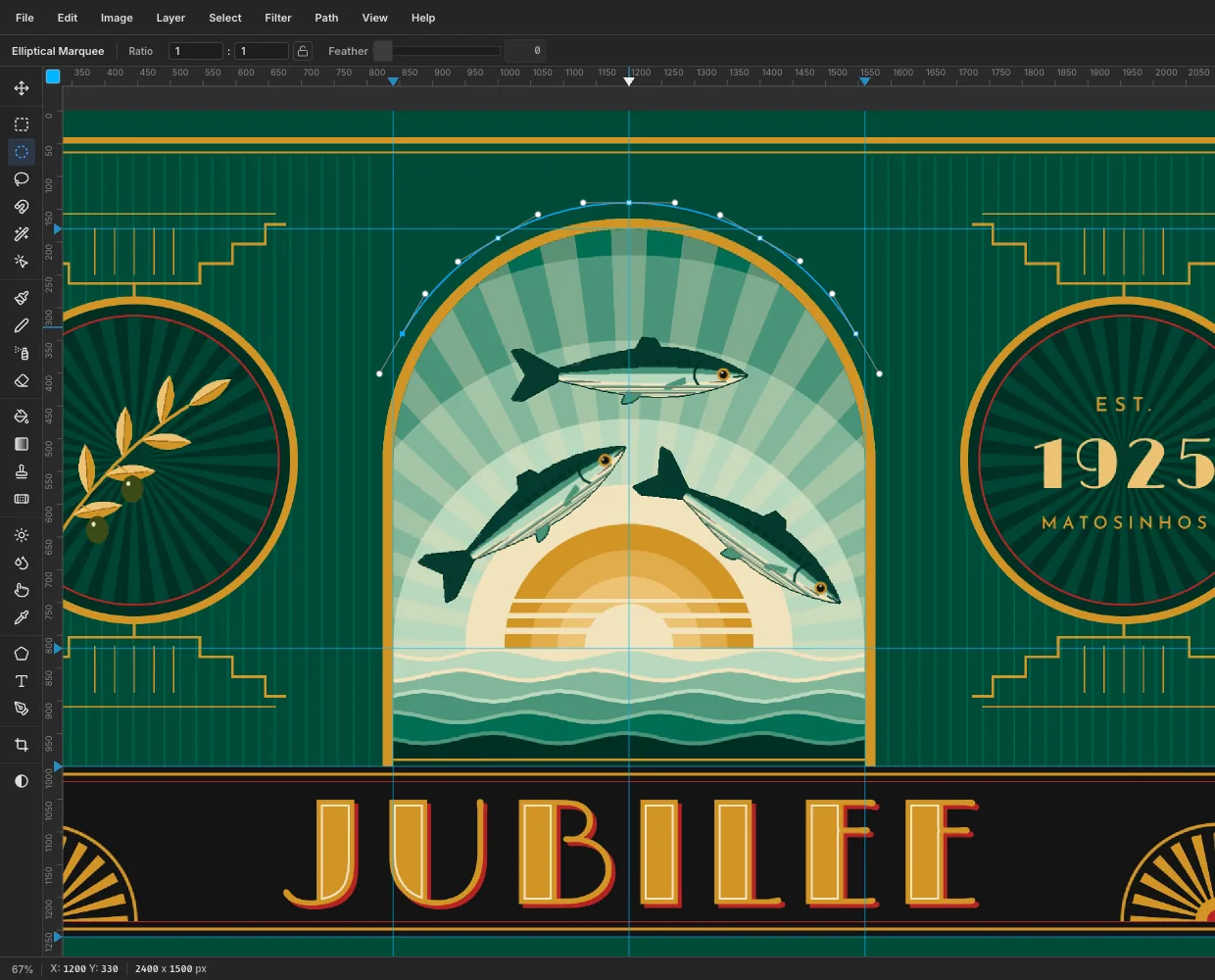Image resolution: width=1215 pixels, height=980 pixels.
Task: Select the Blur droplet tool
Action: [x=22, y=563]
